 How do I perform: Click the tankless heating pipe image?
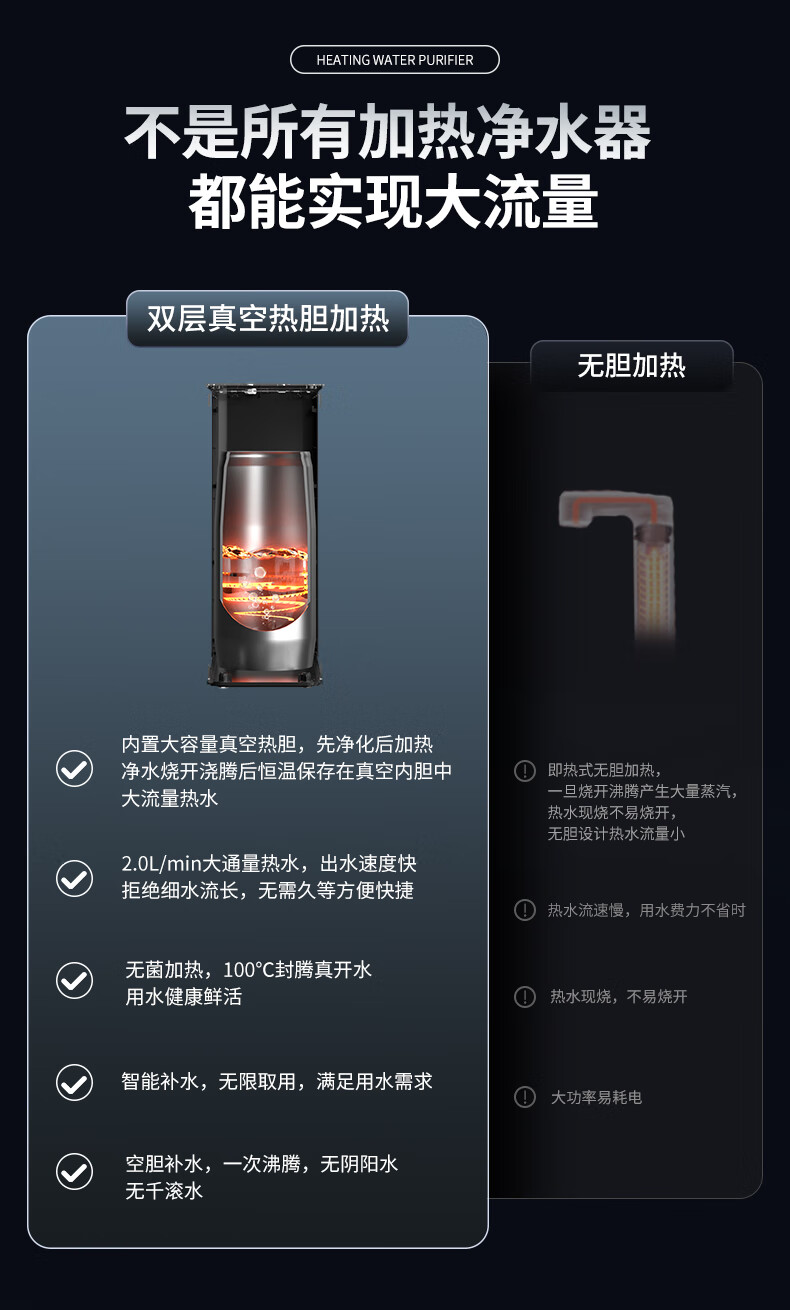coord(618,565)
